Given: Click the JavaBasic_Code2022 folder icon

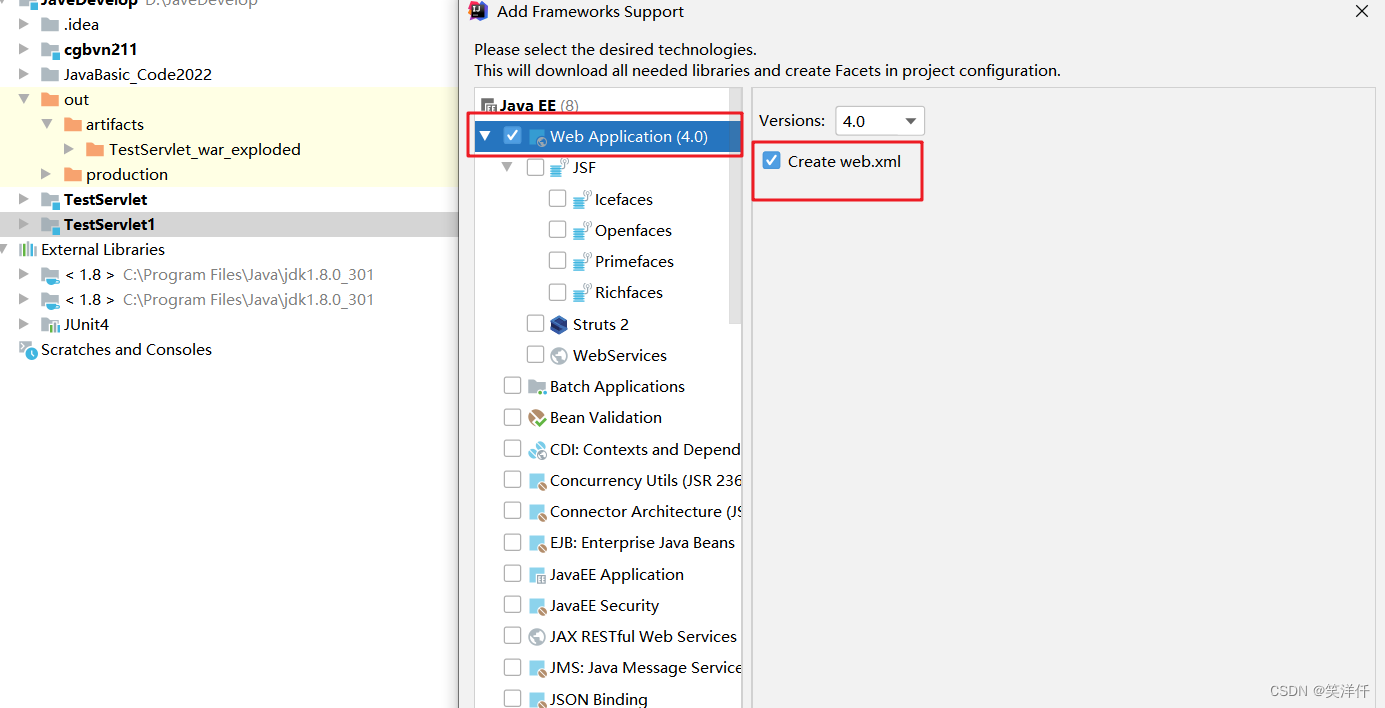Looking at the screenshot, I should pyautogui.click(x=50, y=74).
